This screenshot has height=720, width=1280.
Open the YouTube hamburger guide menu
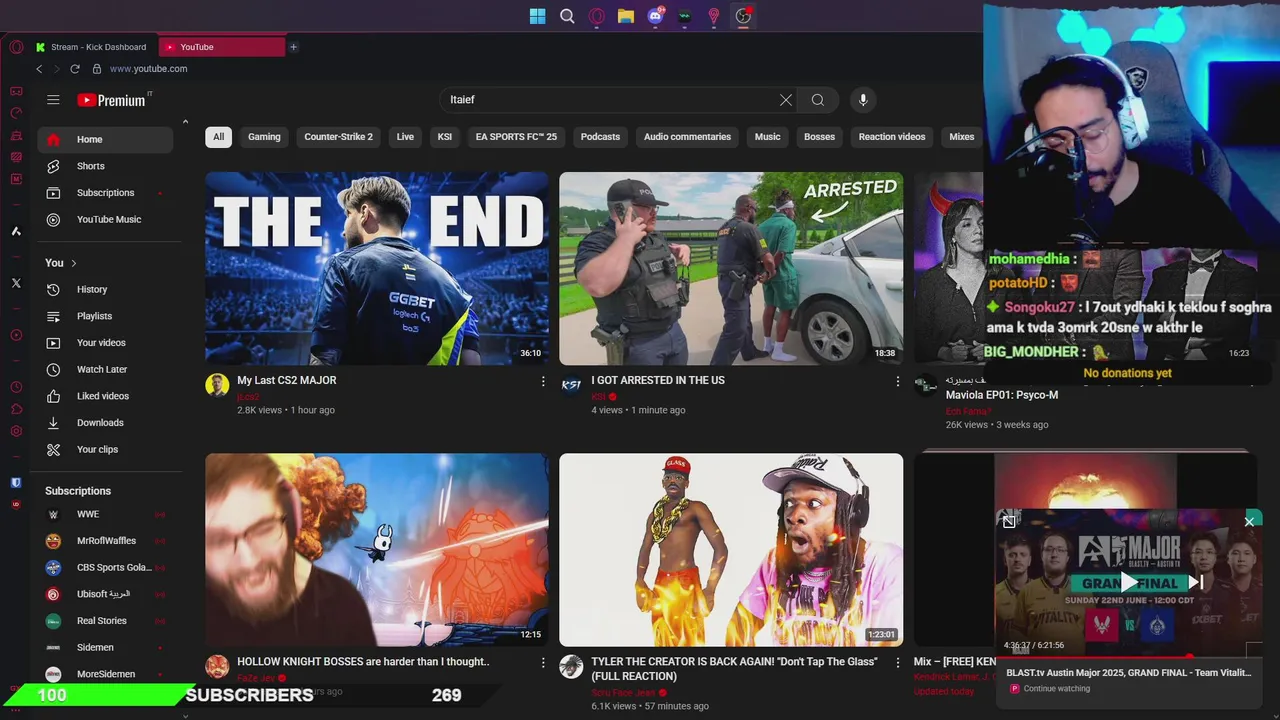coord(53,100)
